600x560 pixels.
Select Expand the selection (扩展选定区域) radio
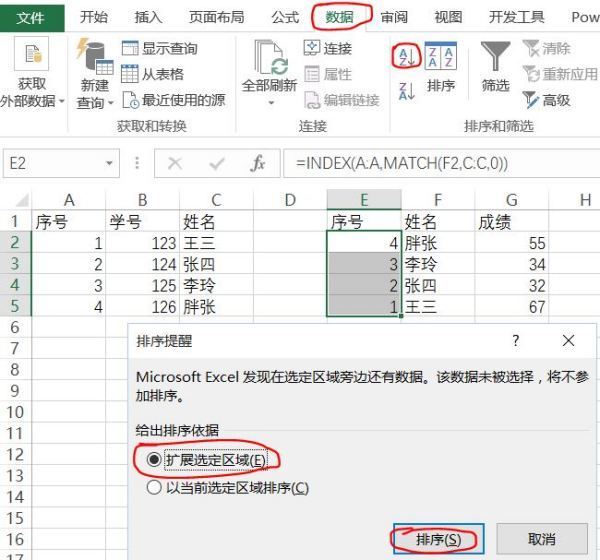pos(154,459)
